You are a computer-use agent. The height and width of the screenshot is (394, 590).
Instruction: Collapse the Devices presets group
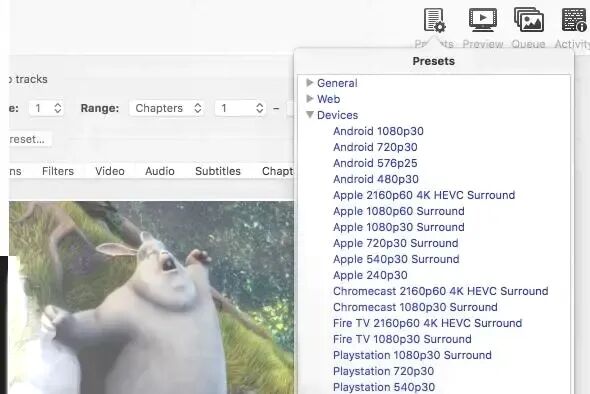(310, 115)
